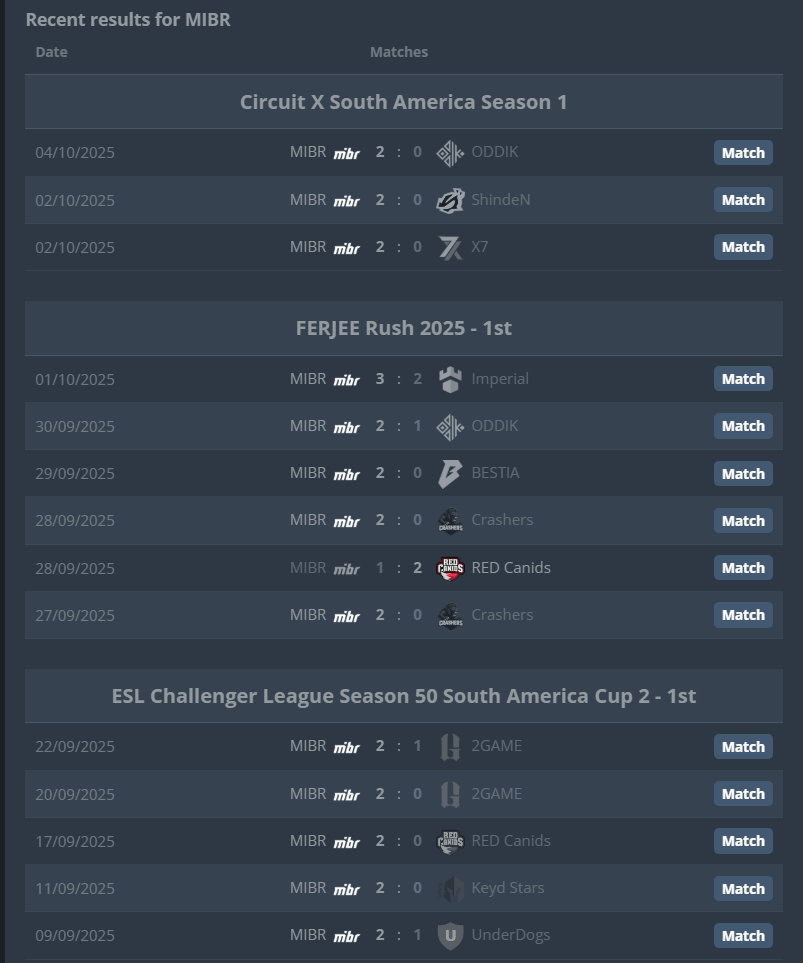Open FERJEE Rush 2025 event header

(x=403, y=328)
